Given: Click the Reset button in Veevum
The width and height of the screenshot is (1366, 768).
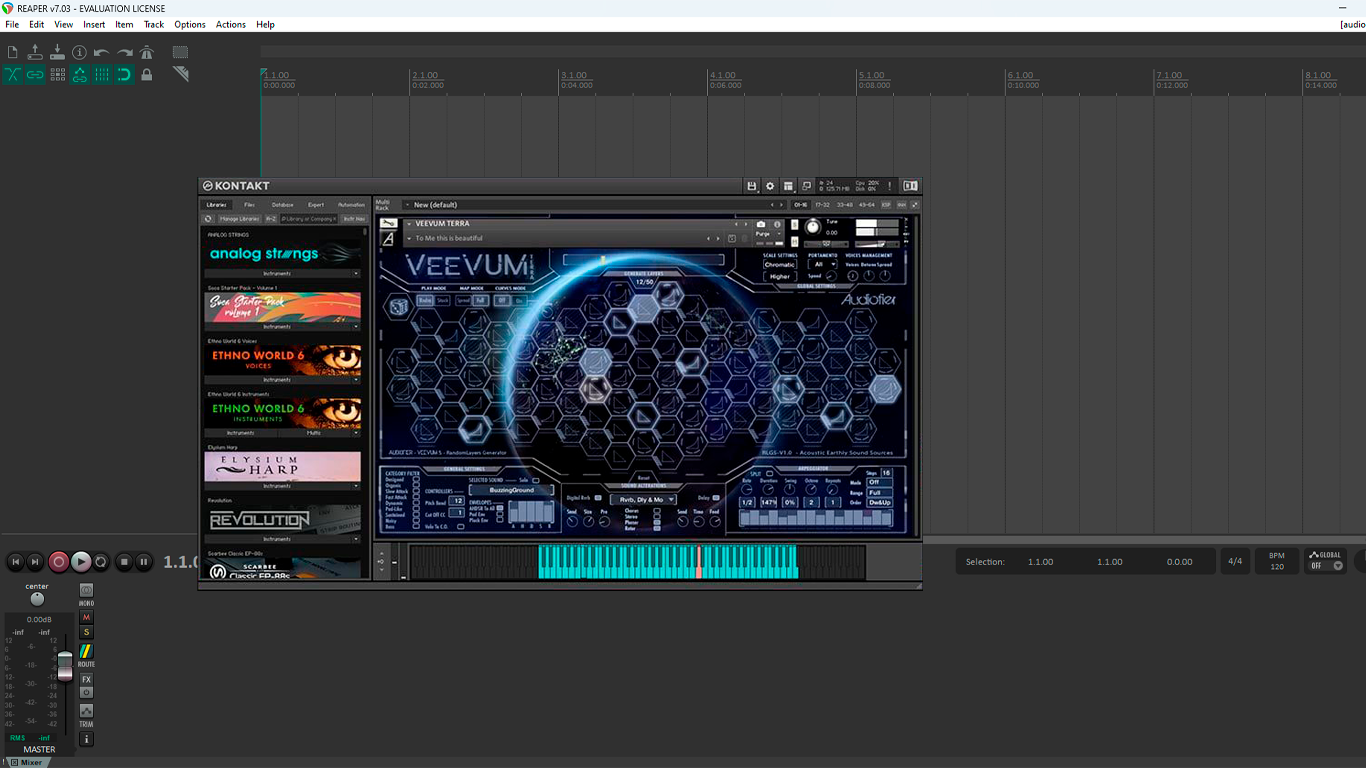Looking at the screenshot, I should point(644,478).
